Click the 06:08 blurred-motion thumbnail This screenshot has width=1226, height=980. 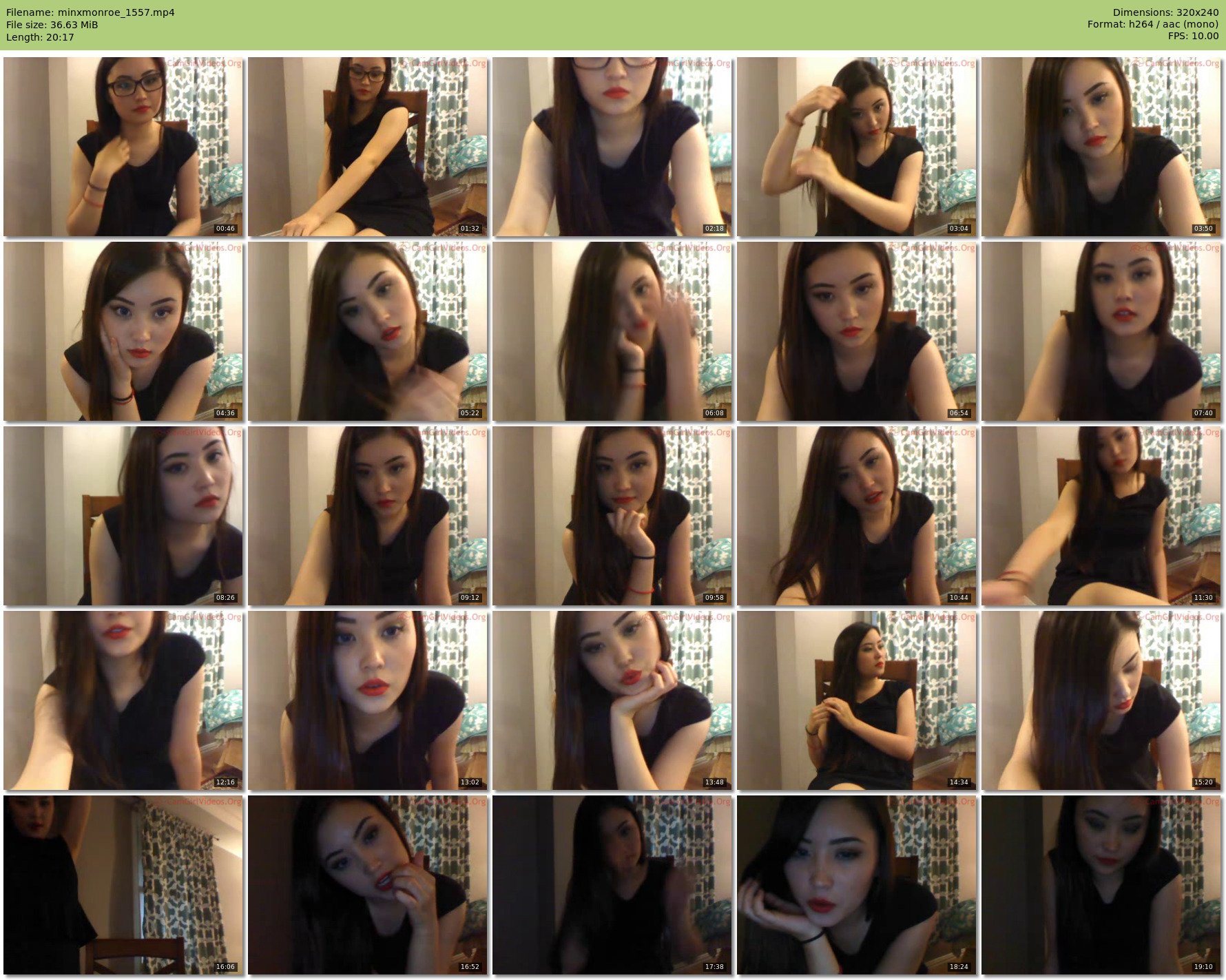(x=612, y=331)
